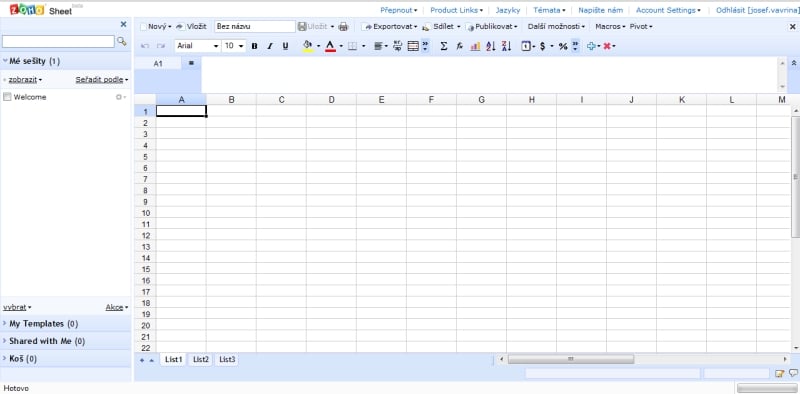Image resolution: width=800 pixels, height=394 pixels.
Task: Click the chat bubble icon in status bar
Action: click(x=793, y=374)
